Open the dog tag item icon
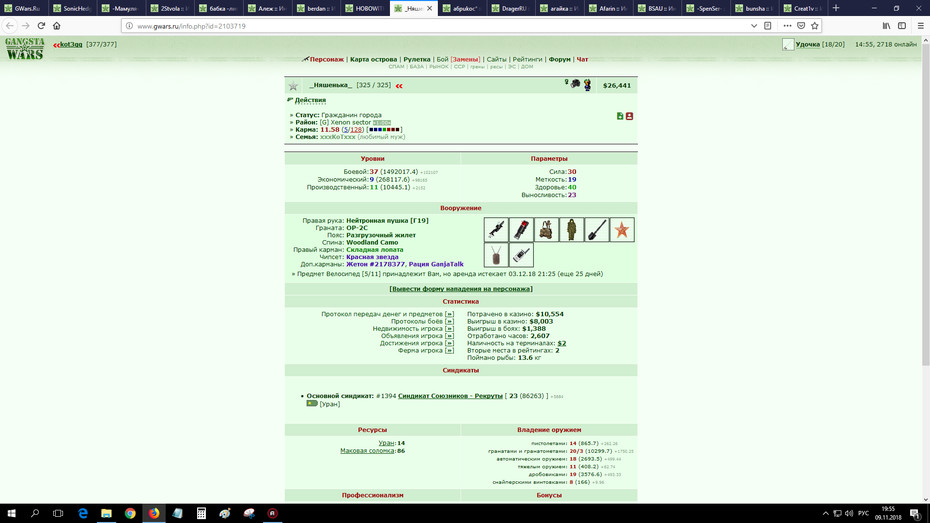 coord(496,255)
